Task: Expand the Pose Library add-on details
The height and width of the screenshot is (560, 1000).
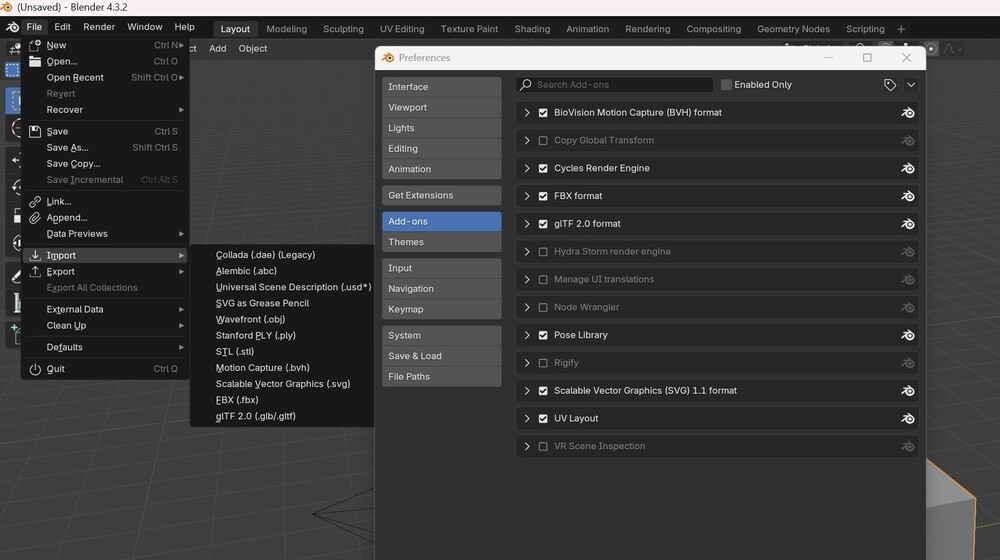Action: coord(527,335)
